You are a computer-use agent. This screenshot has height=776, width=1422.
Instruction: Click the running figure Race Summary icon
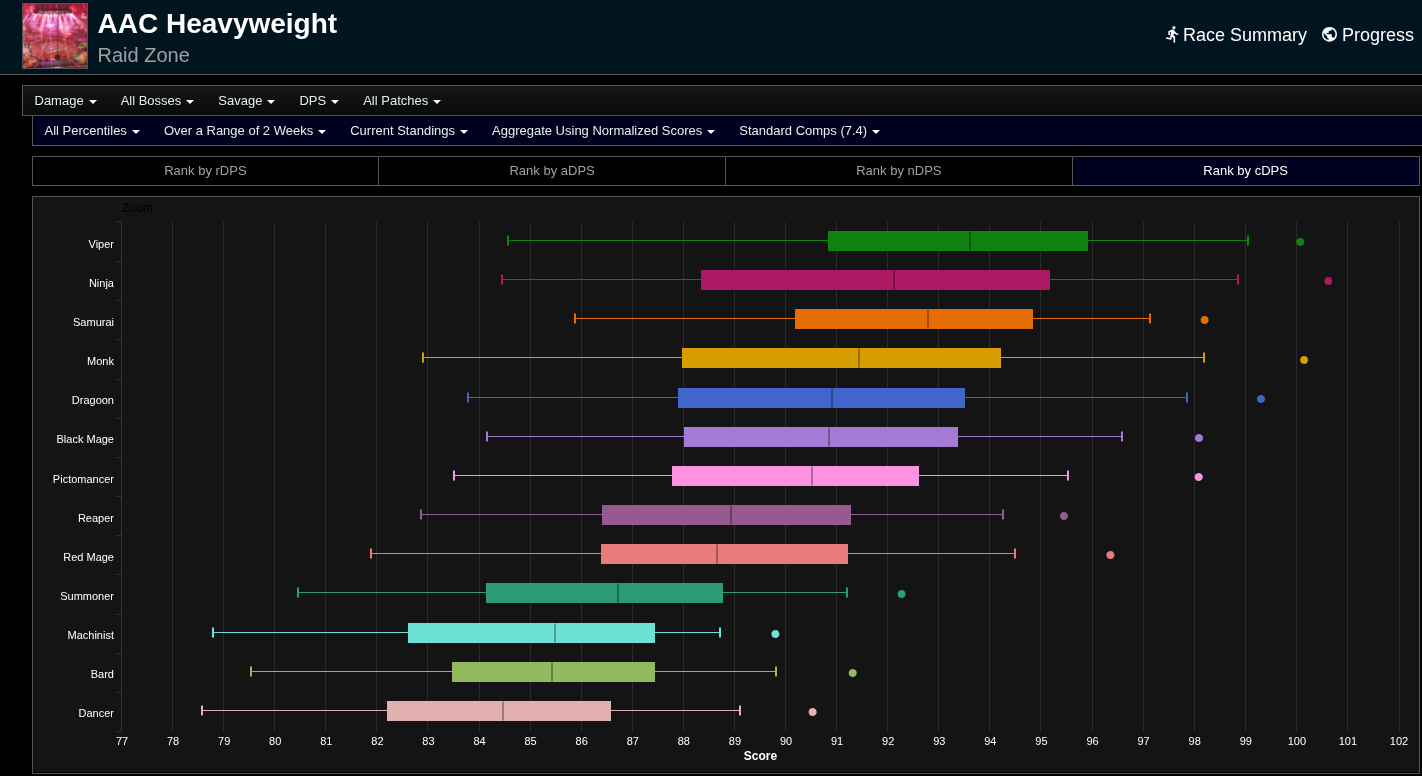[x=1172, y=35]
